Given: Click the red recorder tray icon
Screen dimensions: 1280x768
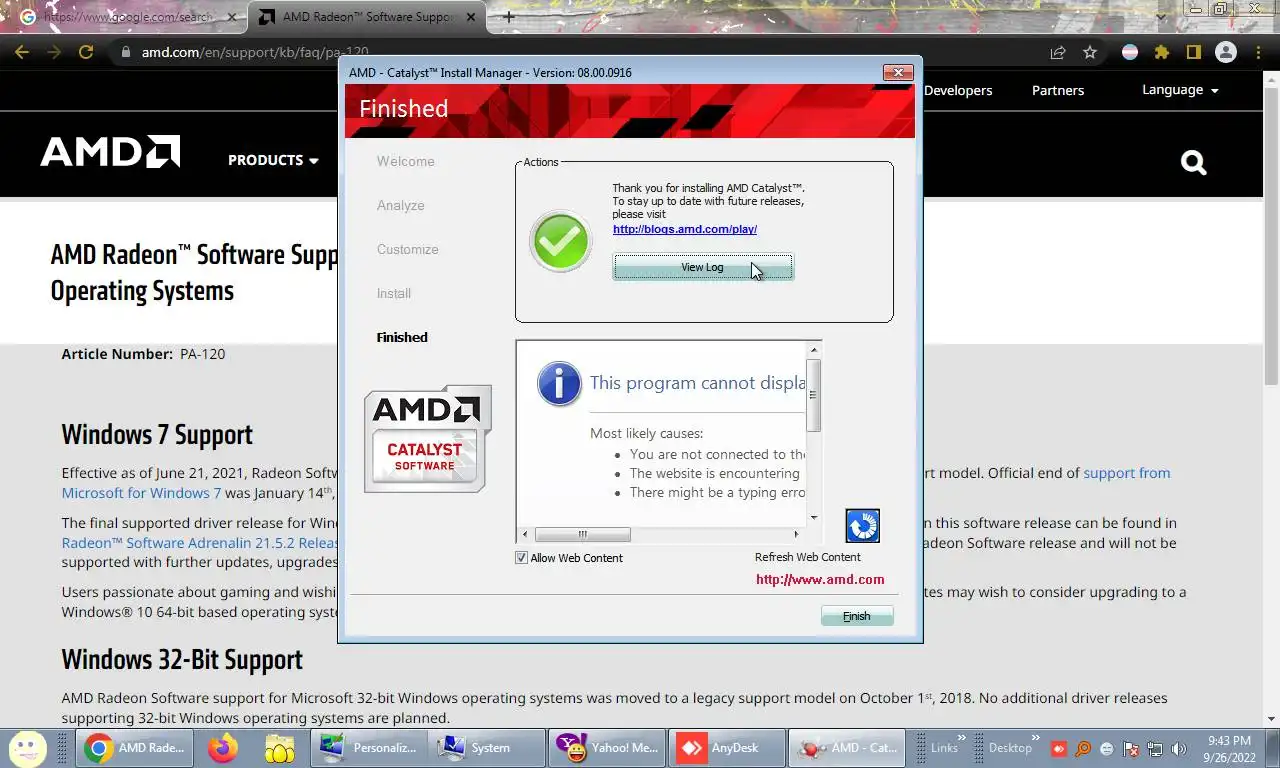Looking at the screenshot, I should point(1058,748).
